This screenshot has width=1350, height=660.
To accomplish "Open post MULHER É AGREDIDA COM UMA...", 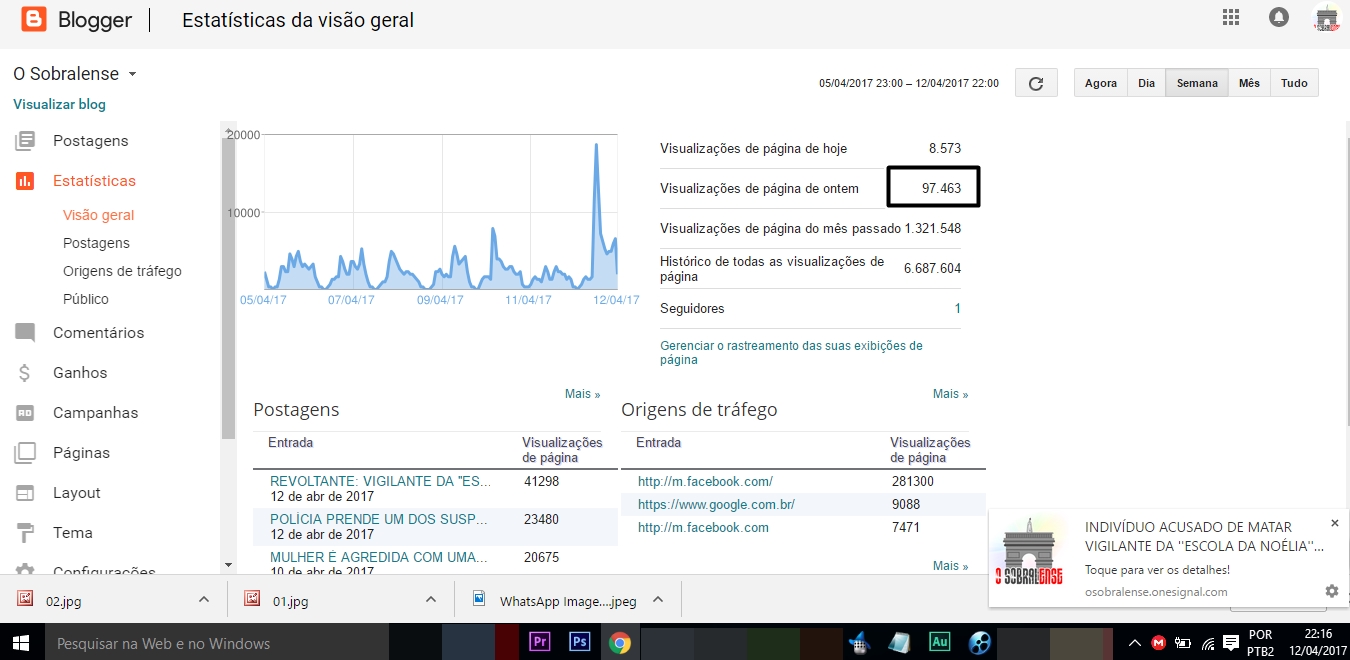I will (379, 557).
